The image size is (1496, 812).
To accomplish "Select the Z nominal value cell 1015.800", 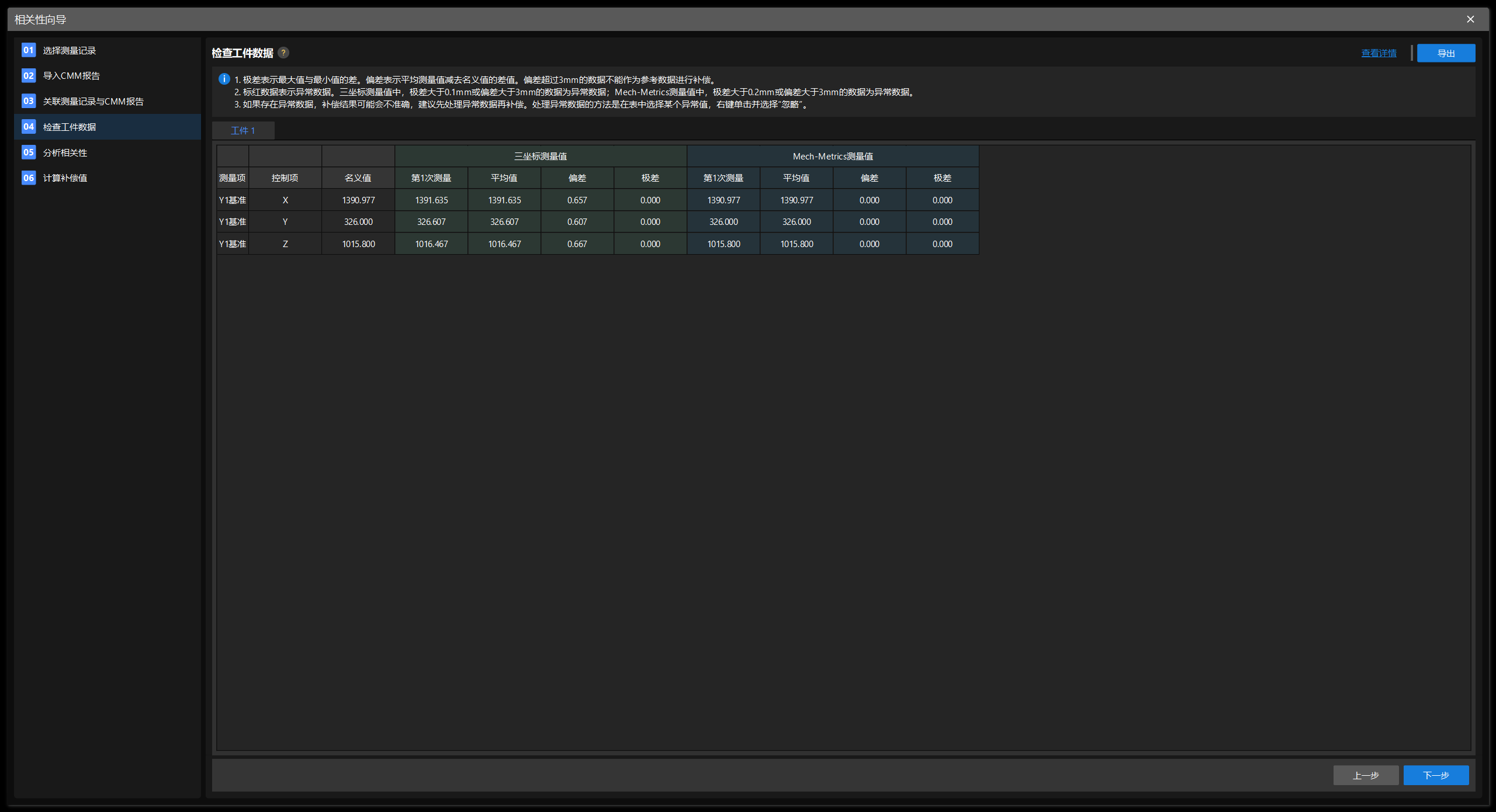I will [358, 244].
